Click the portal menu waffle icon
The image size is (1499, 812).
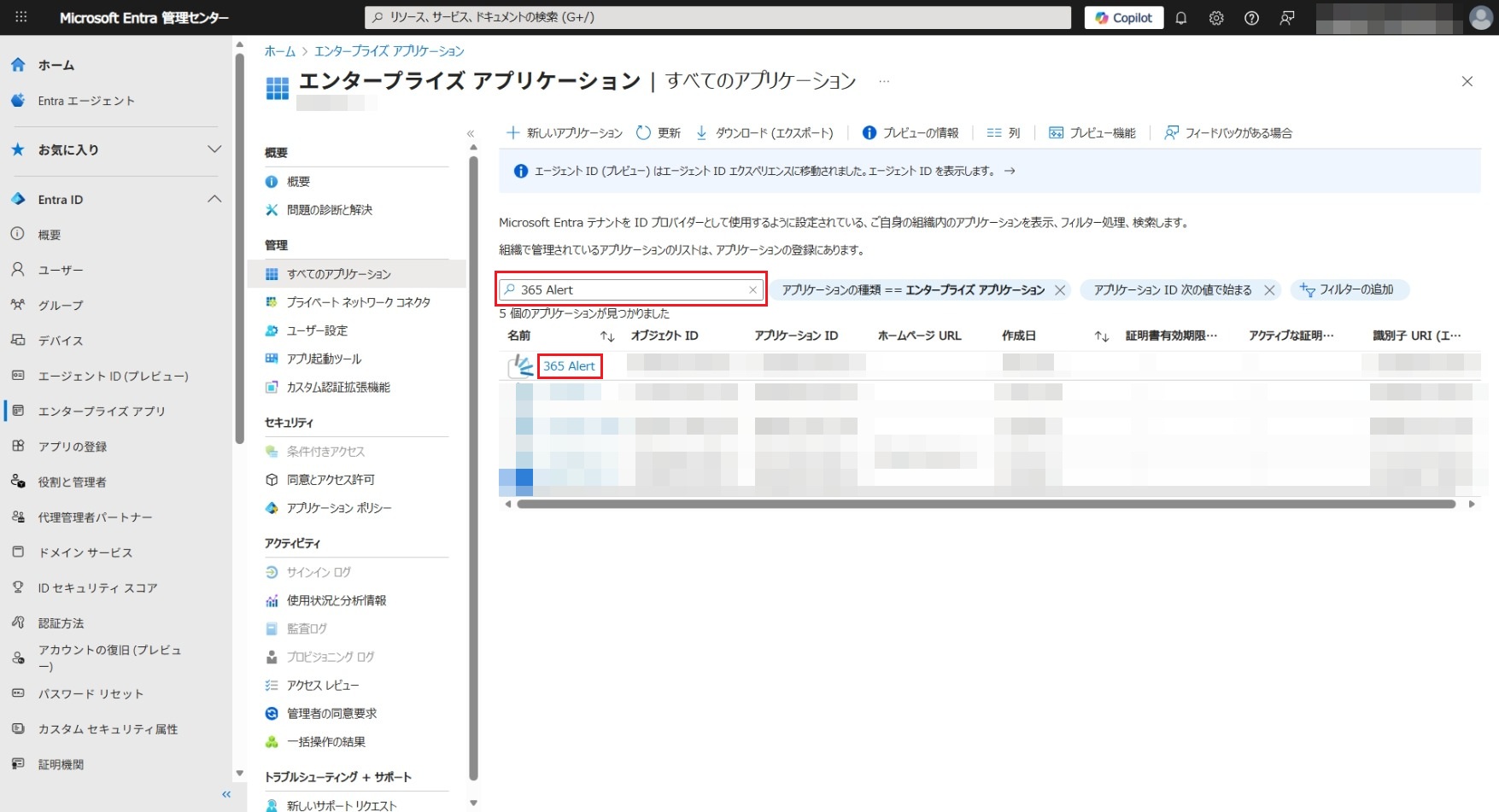pos(21,17)
